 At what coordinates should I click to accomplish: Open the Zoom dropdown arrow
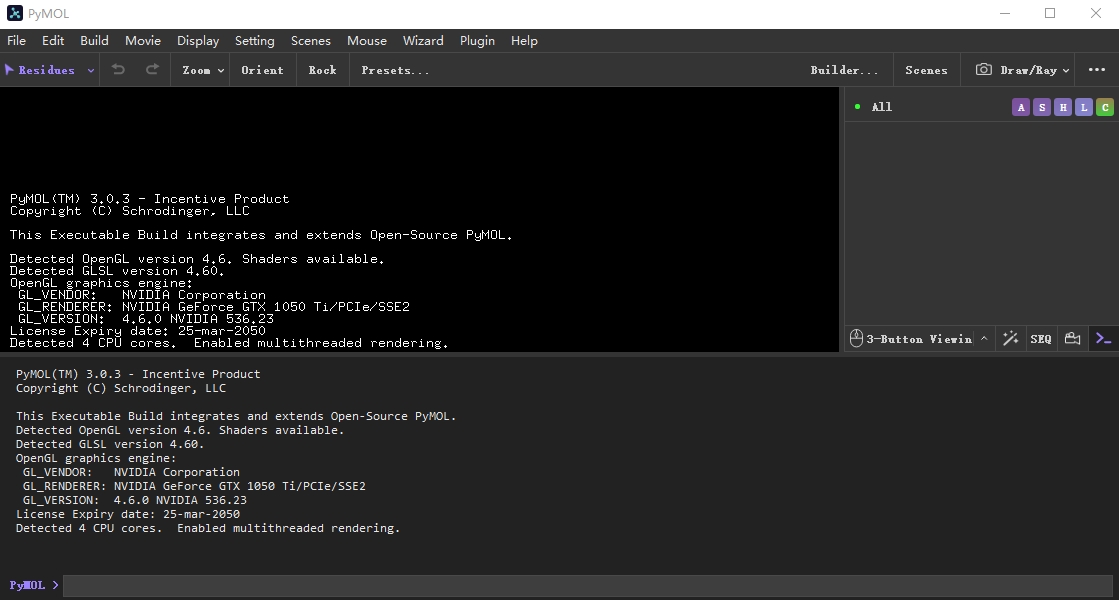(x=221, y=70)
